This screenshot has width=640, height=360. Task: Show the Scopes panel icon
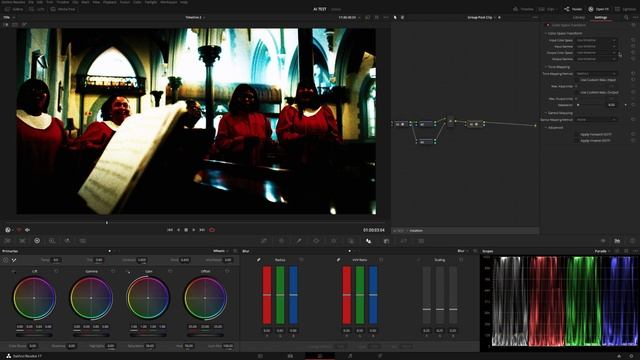pyautogui.click(x=617, y=241)
